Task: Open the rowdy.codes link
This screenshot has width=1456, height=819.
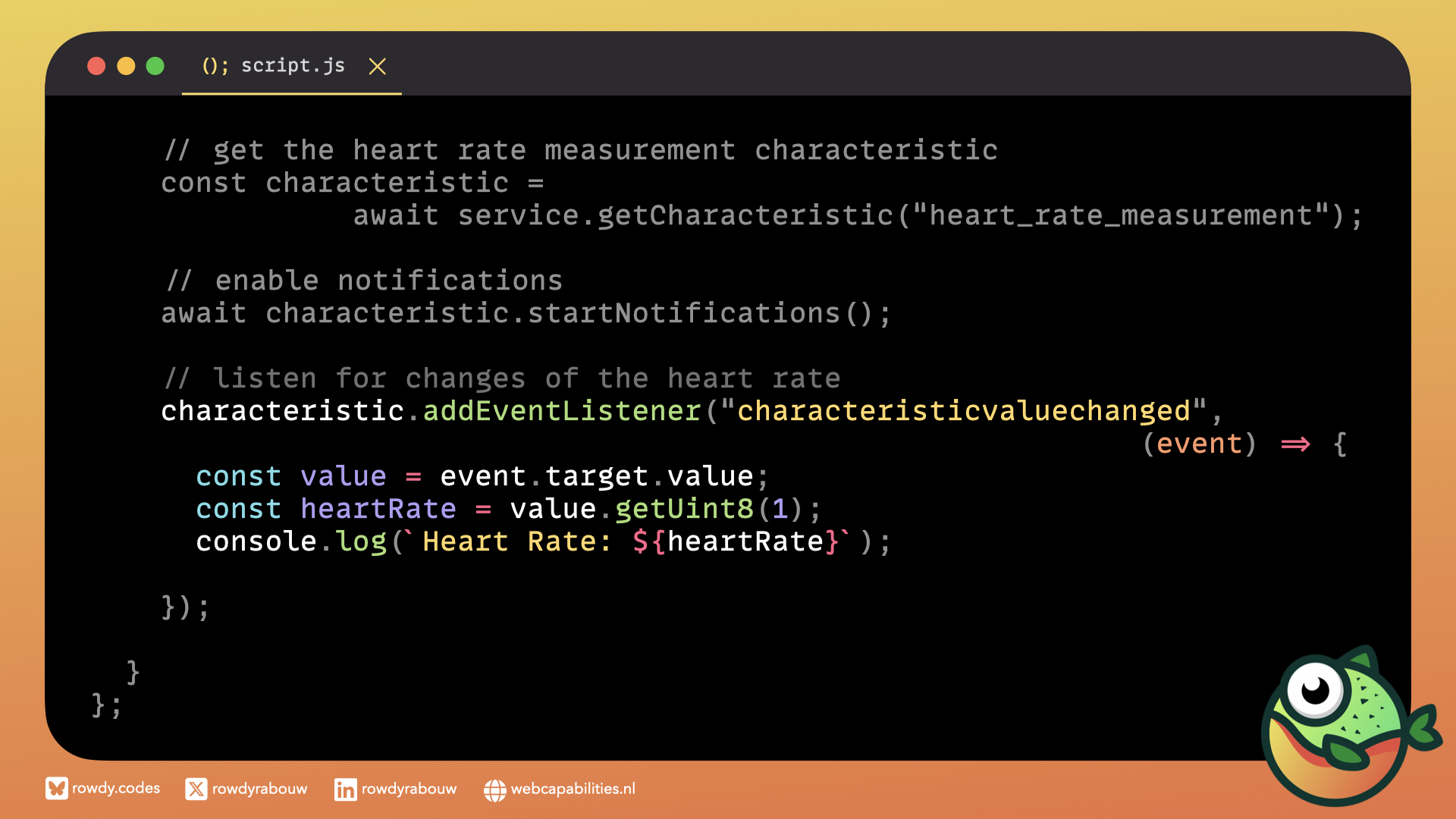Action: [116, 788]
